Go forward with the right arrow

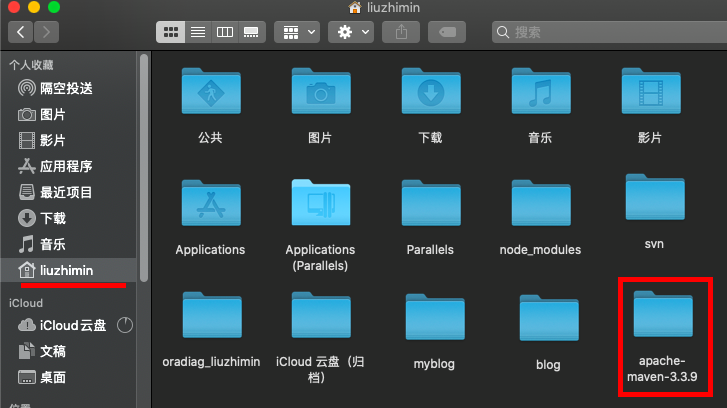(x=46, y=32)
